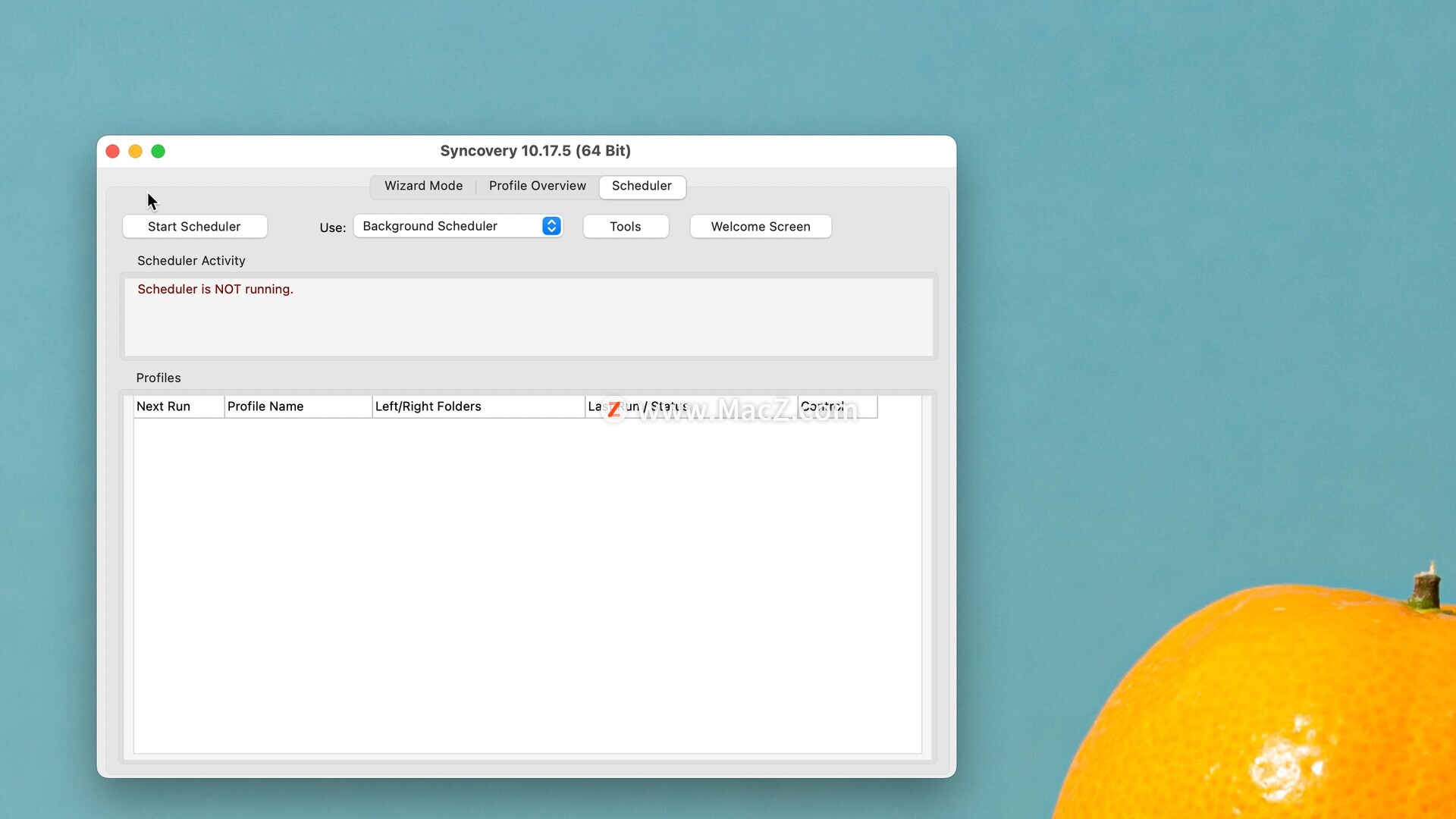Click the Last Run / Status column header
The image size is (1456, 819).
692,406
